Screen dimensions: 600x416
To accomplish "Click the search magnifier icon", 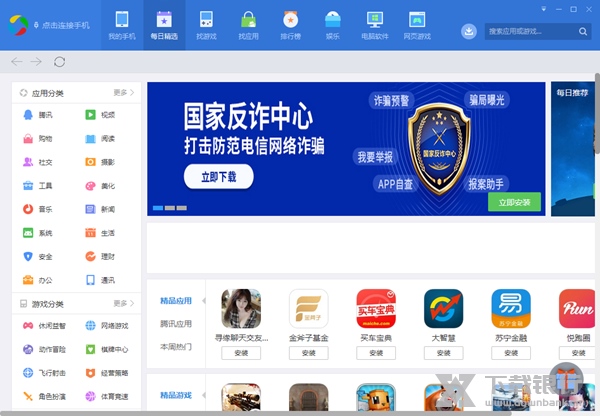I will pos(583,31).
